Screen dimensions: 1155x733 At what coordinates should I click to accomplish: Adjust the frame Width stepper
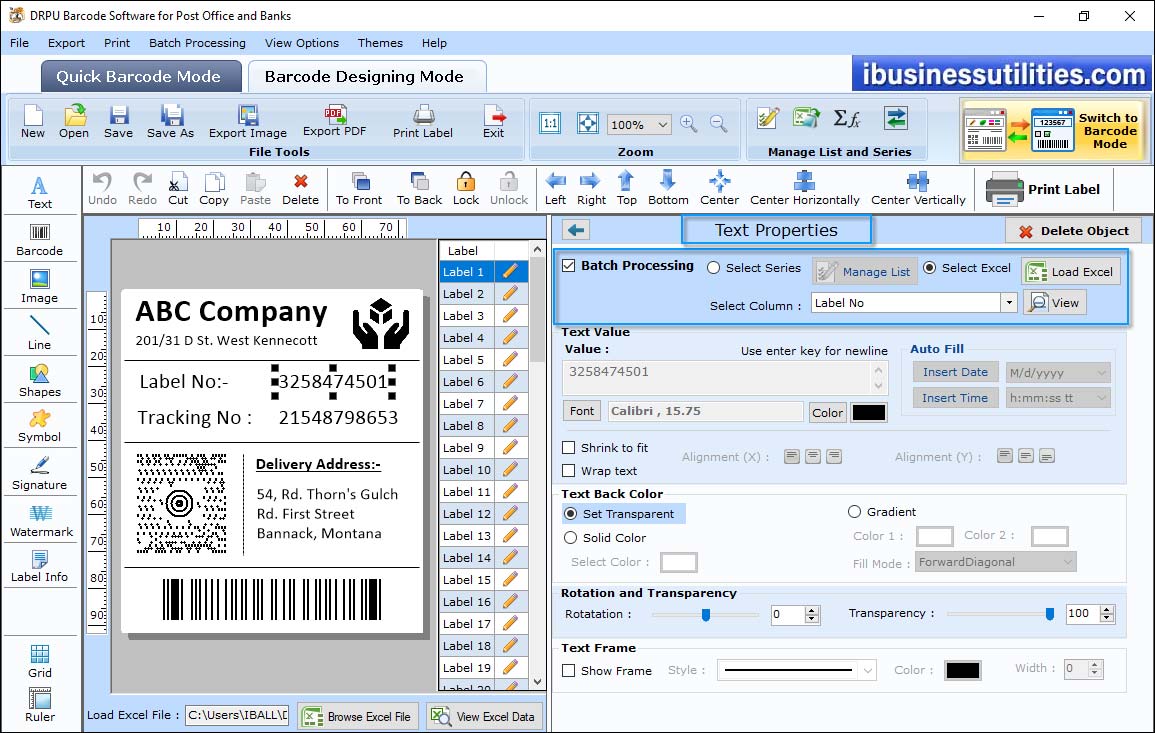(x=1095, y=669)
